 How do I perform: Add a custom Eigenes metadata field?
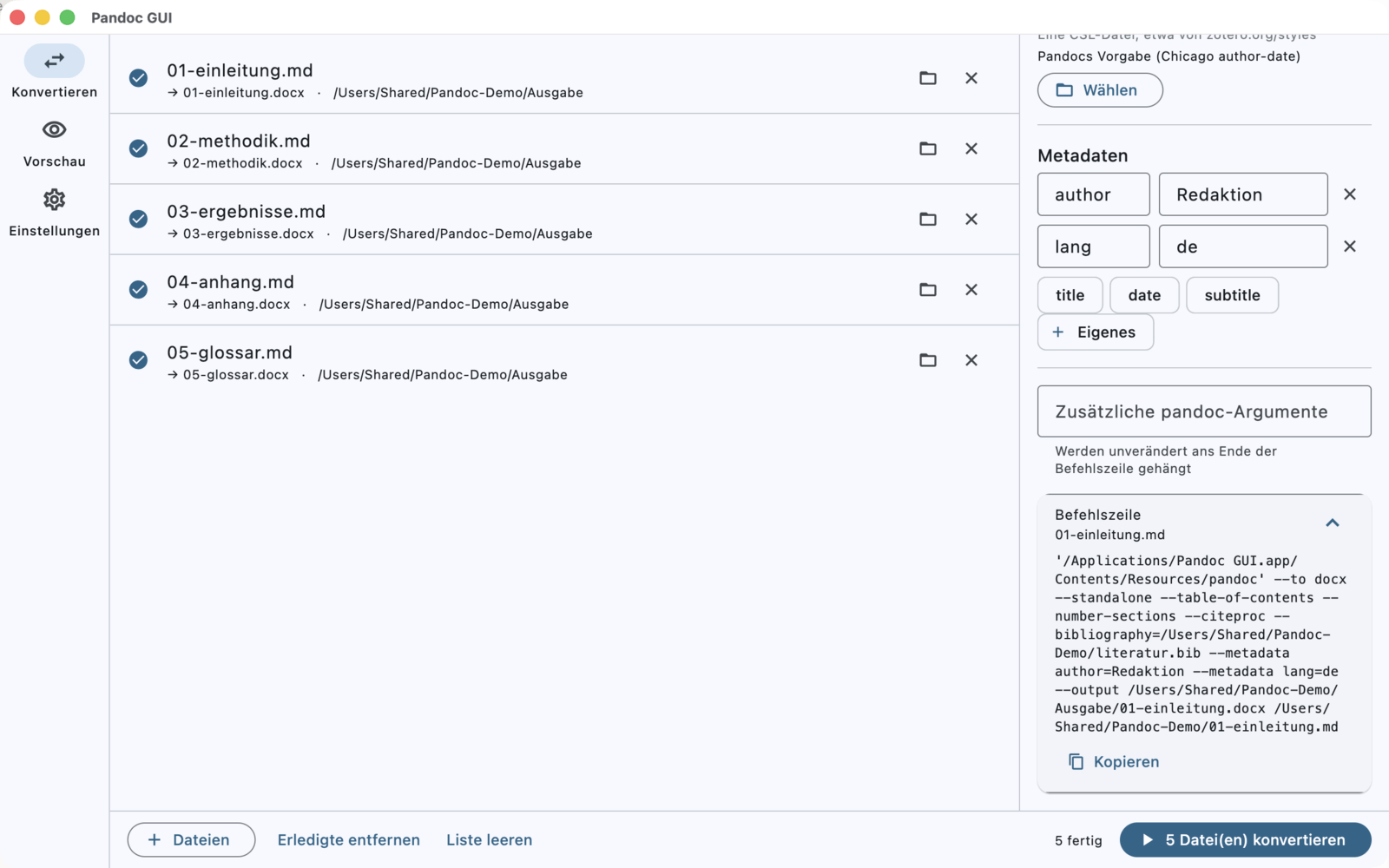1096,332
